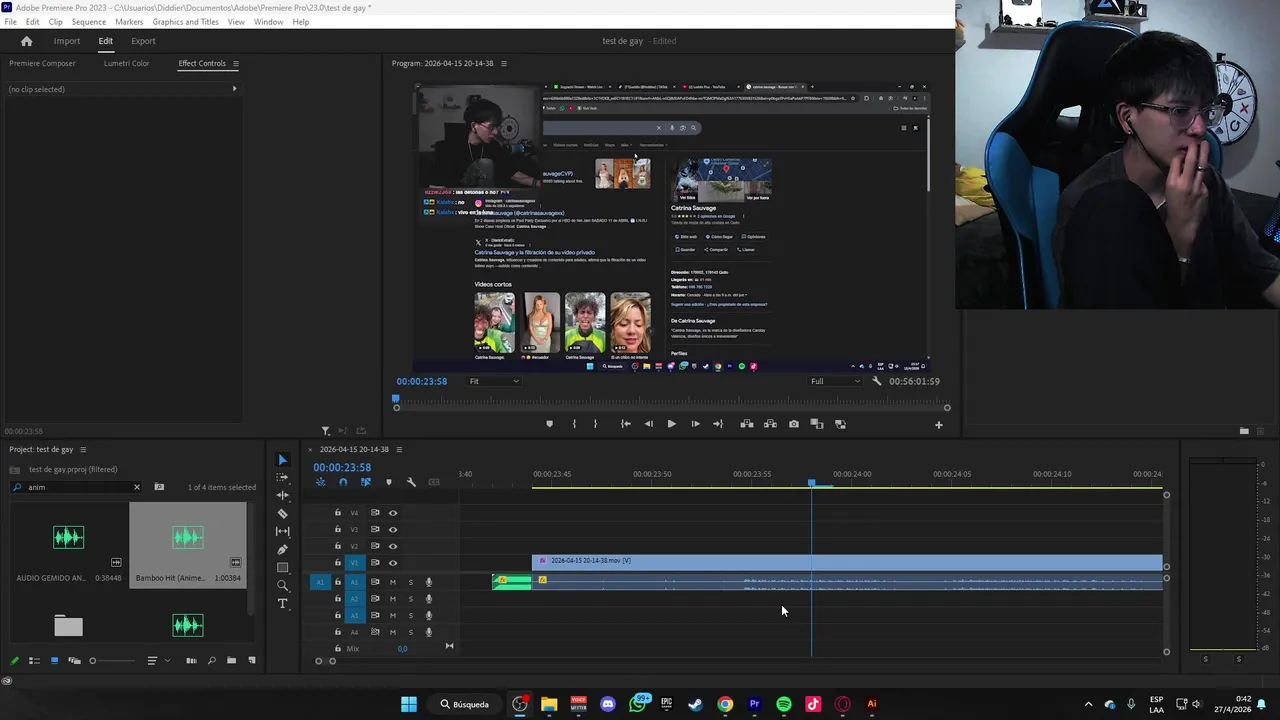Click the closed captions track options icon
The image size is (1280, 720).
(434, 482)
